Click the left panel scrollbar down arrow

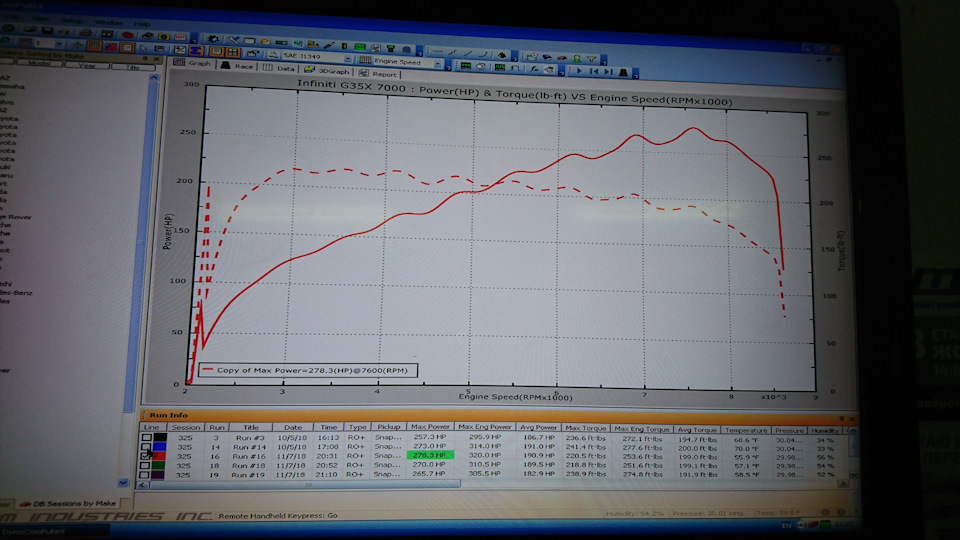pos(124,482)
